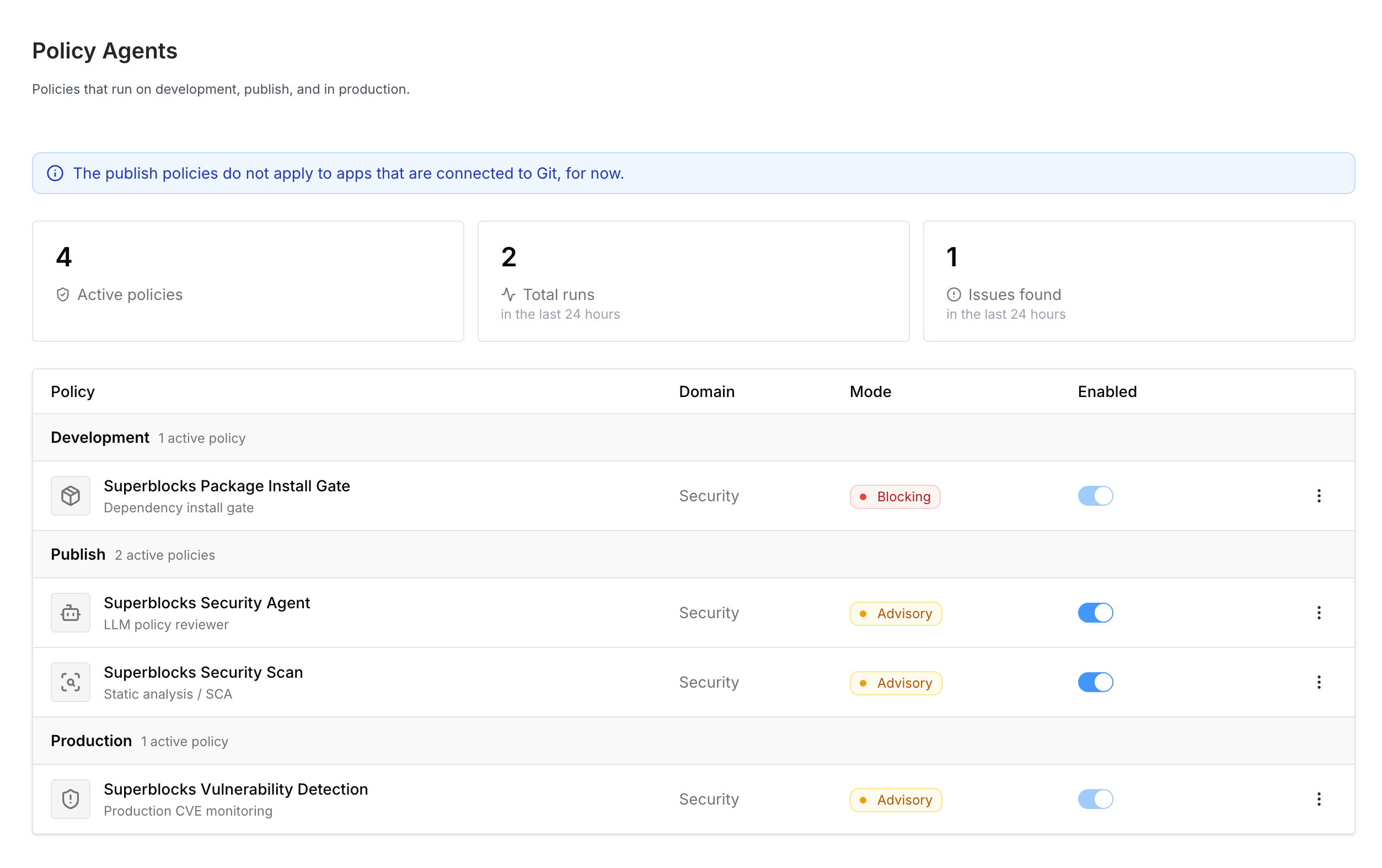Open the more options menu for Security Scan
This screenshot has width=1382, height=868.
(1319, 682)
